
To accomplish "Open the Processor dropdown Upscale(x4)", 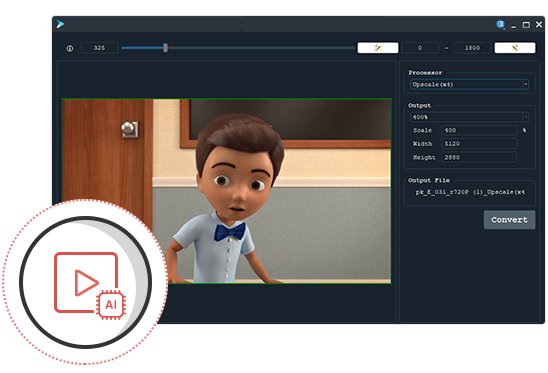I will click(x=469, y=84).
